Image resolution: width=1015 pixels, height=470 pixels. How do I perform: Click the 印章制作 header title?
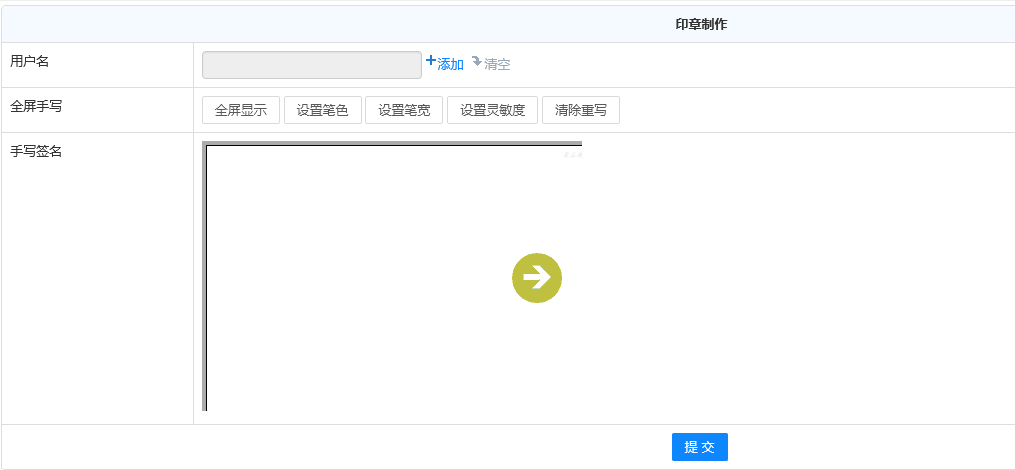pos(701,24)
